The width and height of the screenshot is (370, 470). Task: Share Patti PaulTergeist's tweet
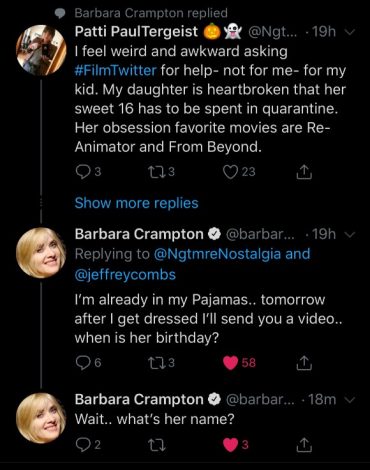[304, 172]
